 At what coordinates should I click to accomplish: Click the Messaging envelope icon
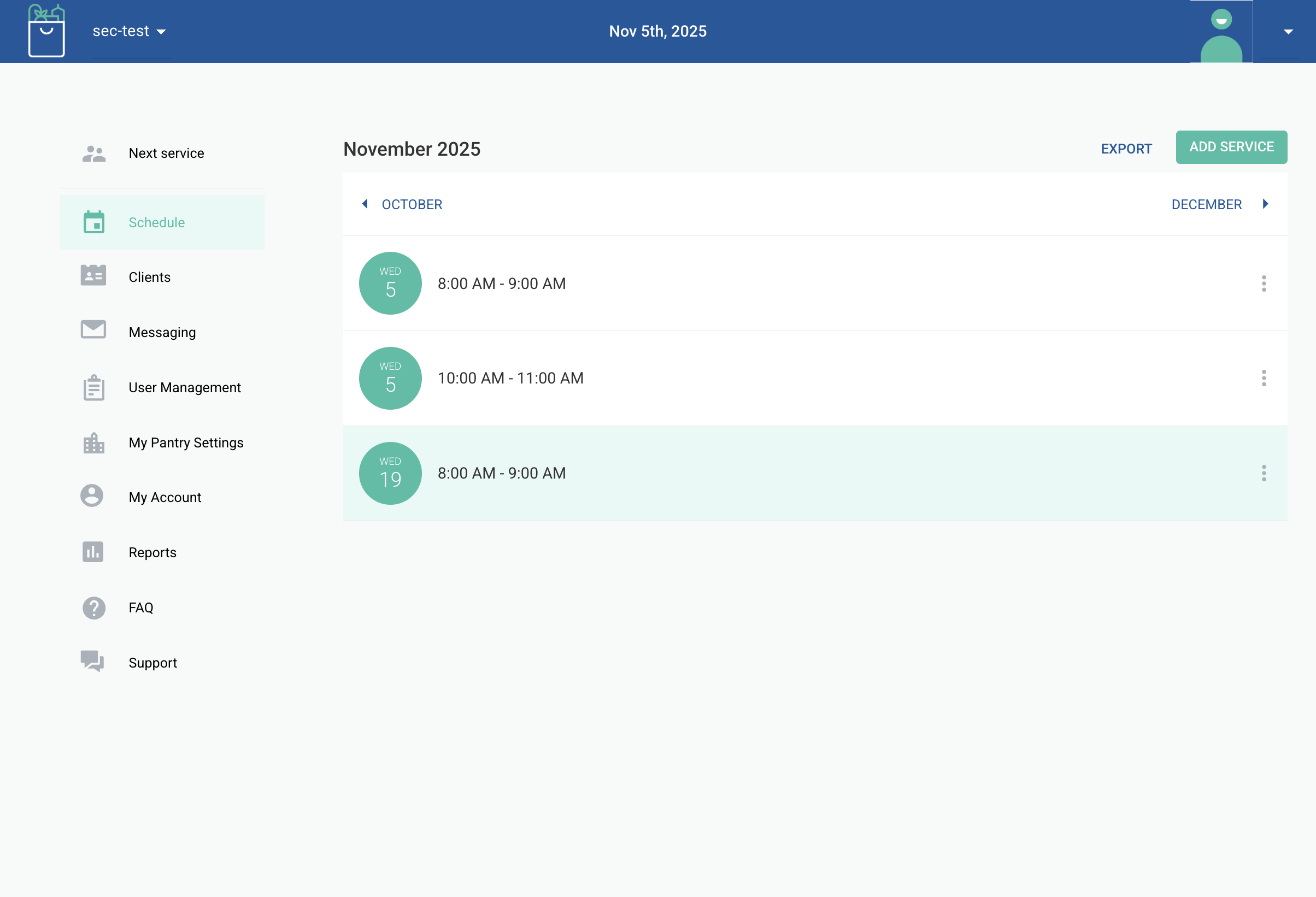coord(93,329)
